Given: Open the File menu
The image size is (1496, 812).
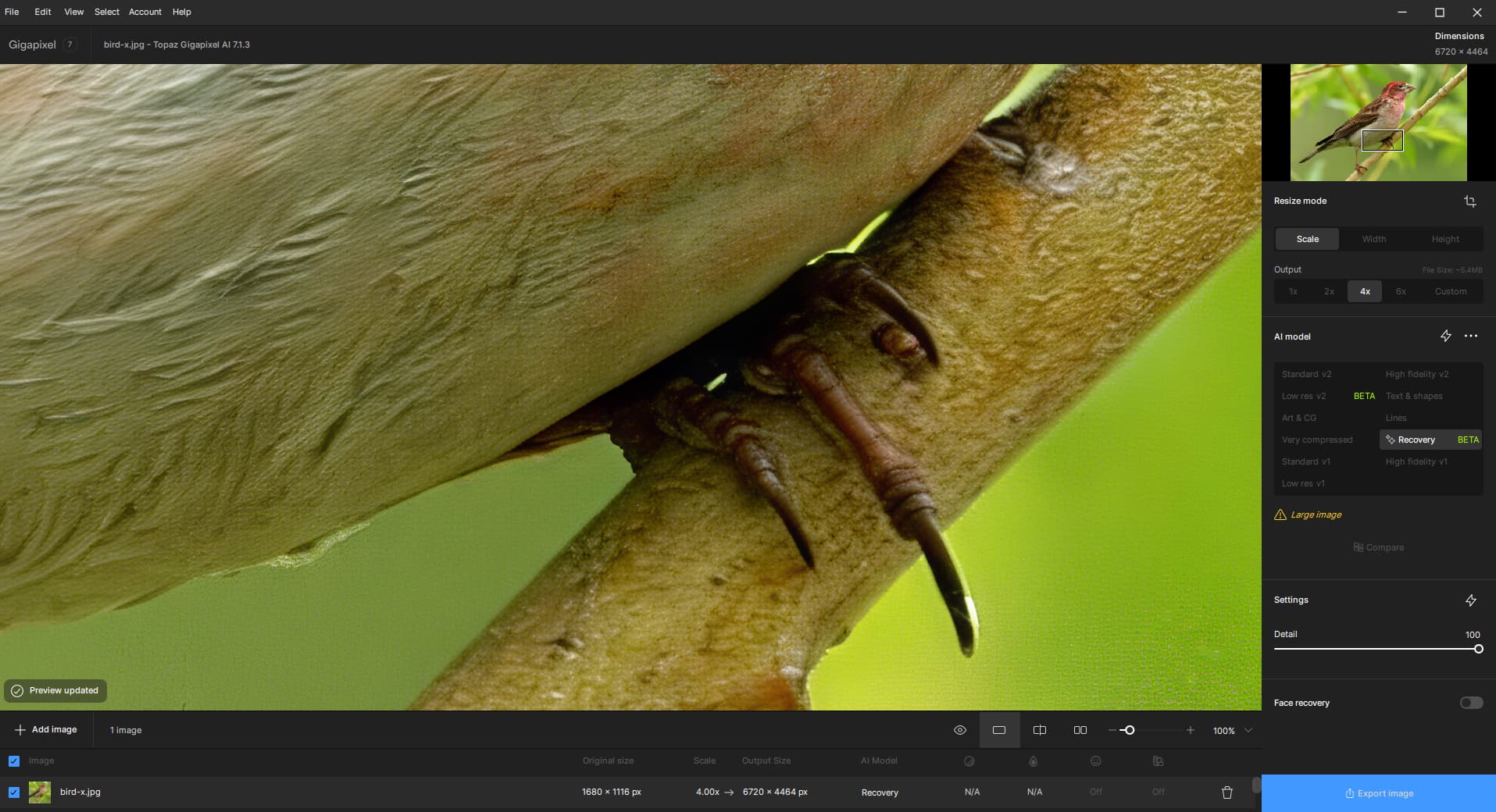Looking at the screenshot, I should click(12, 12).
